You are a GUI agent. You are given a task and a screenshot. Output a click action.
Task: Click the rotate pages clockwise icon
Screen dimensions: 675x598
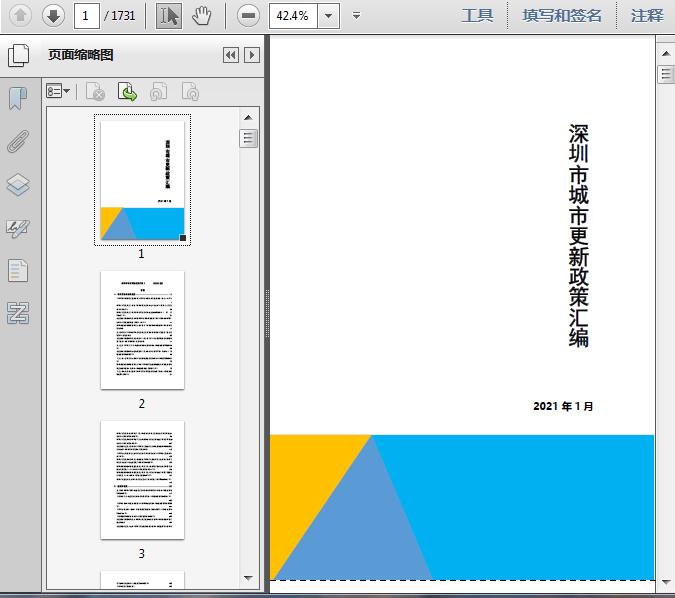pos(190,92)
